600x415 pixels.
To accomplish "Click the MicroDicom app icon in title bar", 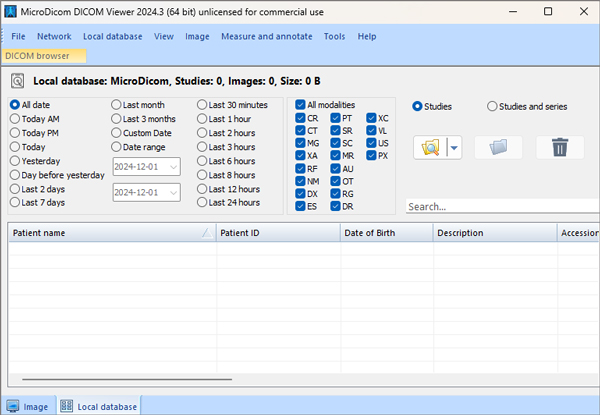I will pos(10,11).
